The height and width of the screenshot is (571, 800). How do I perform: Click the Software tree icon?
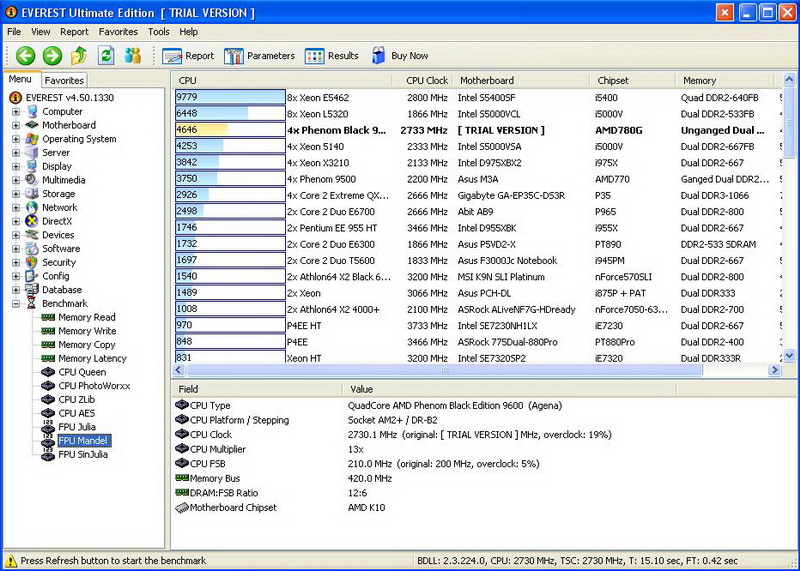32,249
